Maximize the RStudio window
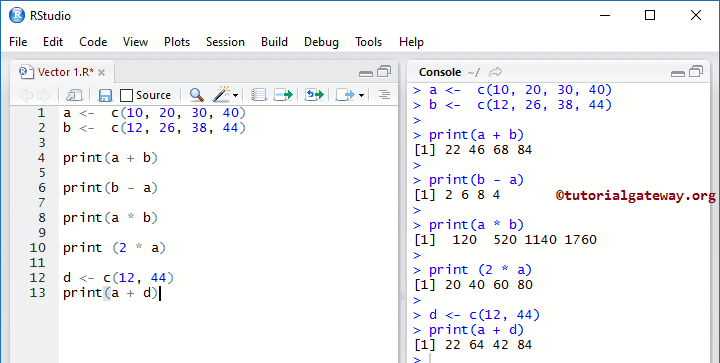The image size is (720, 363). coord(650,15)
